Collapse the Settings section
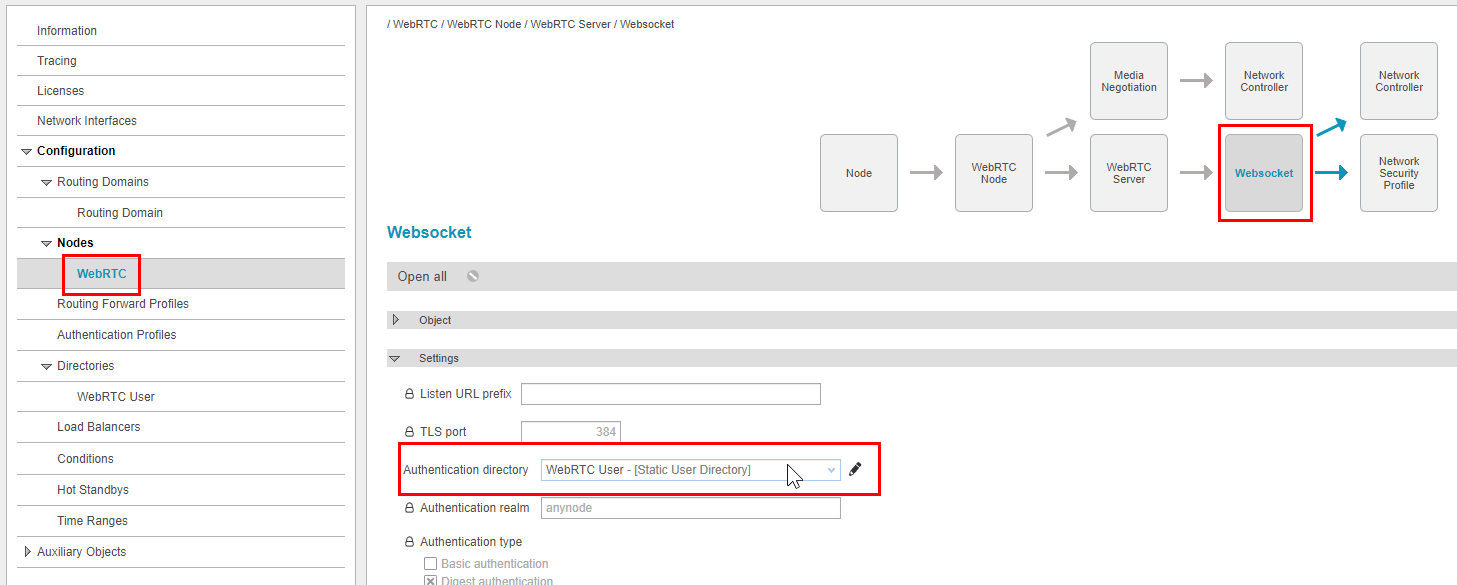The width and height of the screenshot is (1457, 585). coord(396,358)
